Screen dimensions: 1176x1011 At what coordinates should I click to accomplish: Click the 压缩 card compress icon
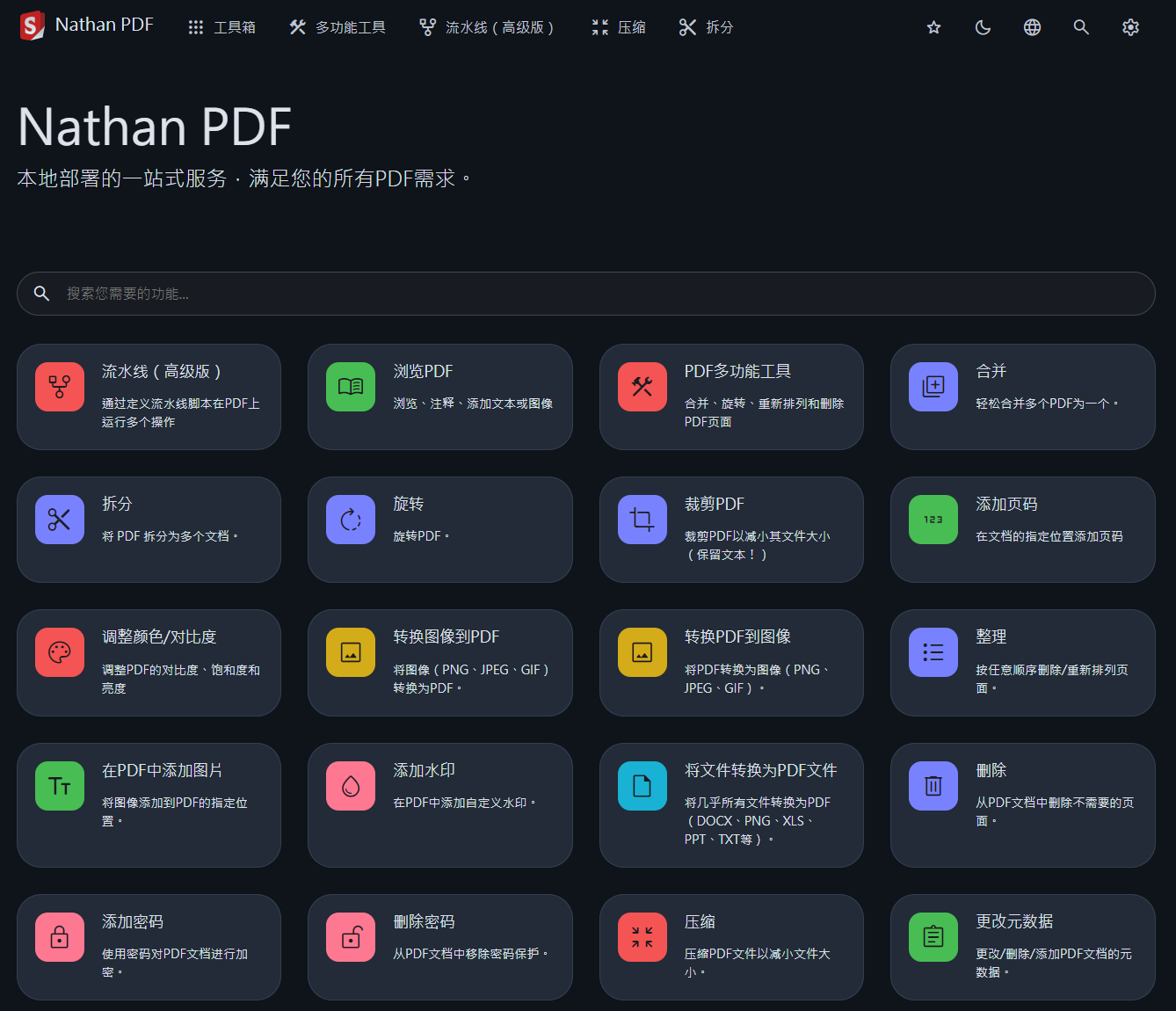[642, 937]
